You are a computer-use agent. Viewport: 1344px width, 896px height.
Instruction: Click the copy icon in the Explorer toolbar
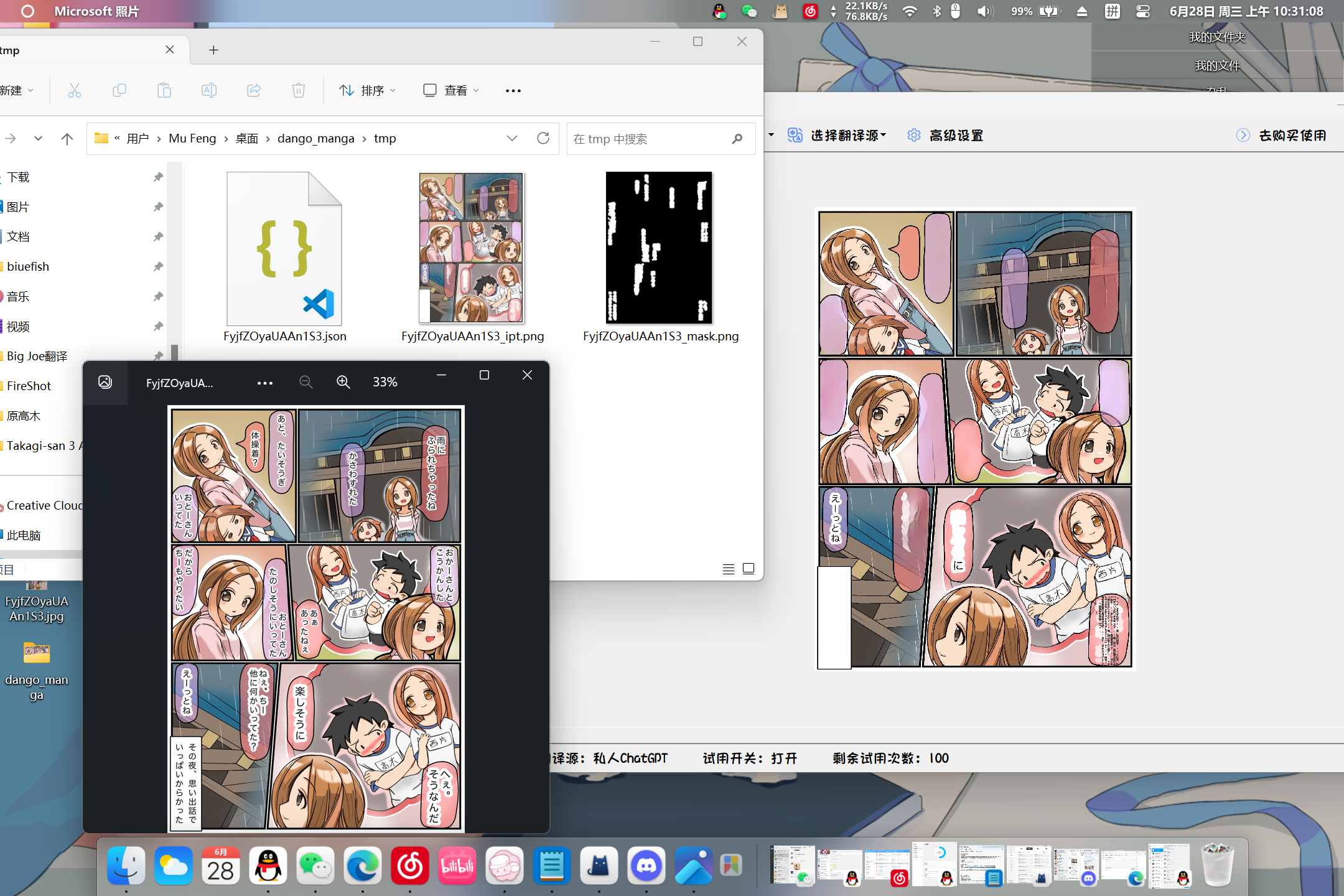(x=119, y=90)
